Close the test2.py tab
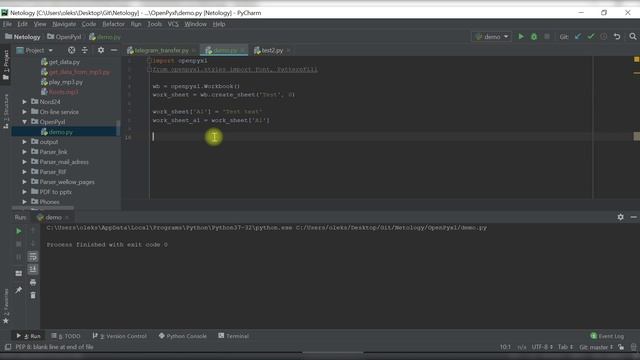This screenshot has height=360, width=640. tap(288, 50)
